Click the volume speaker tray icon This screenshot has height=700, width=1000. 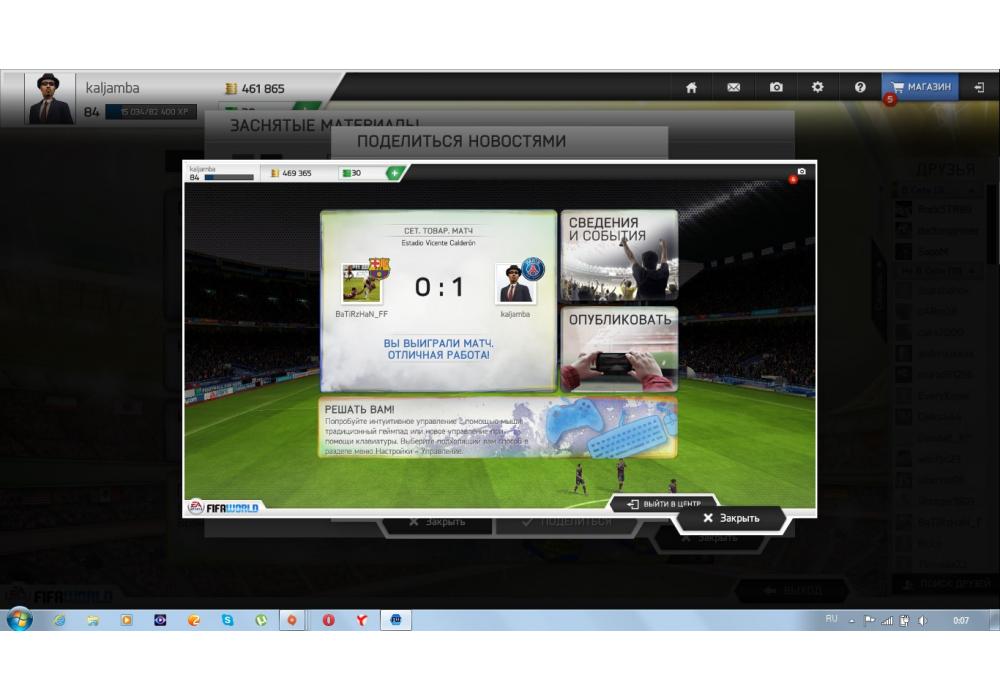922,620
